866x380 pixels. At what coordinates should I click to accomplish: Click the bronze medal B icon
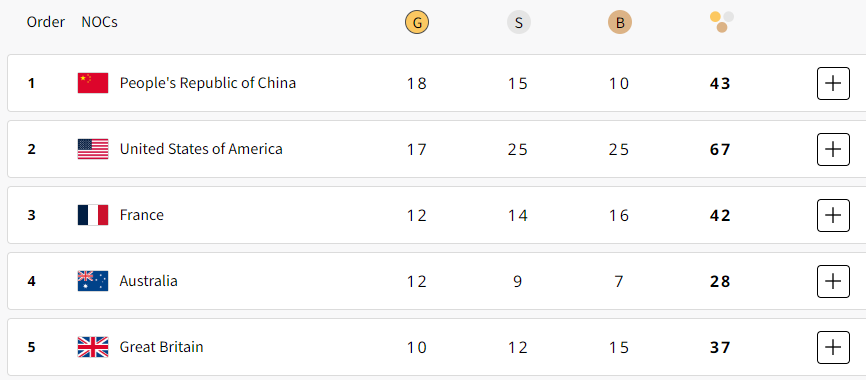[620, 23]
